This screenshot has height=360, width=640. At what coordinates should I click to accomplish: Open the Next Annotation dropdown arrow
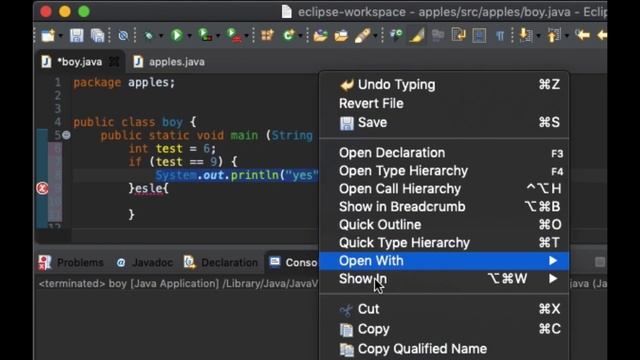pos(539,36)
